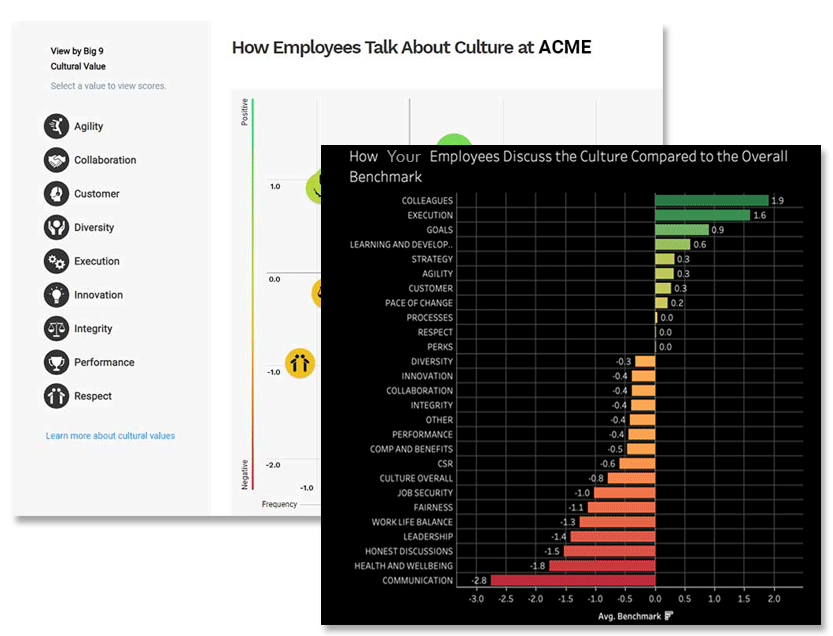Click the Execution gears icon
Viewport: 833px width, 636px height.
coord(57,261)
